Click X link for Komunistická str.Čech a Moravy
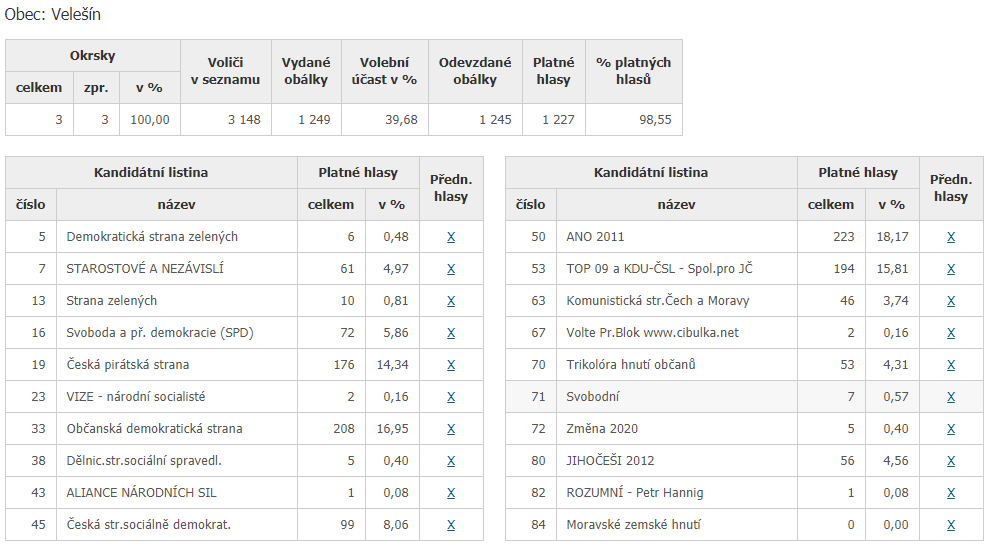The width and height of the screenshot is (998, 549). [x=951, y=301]
